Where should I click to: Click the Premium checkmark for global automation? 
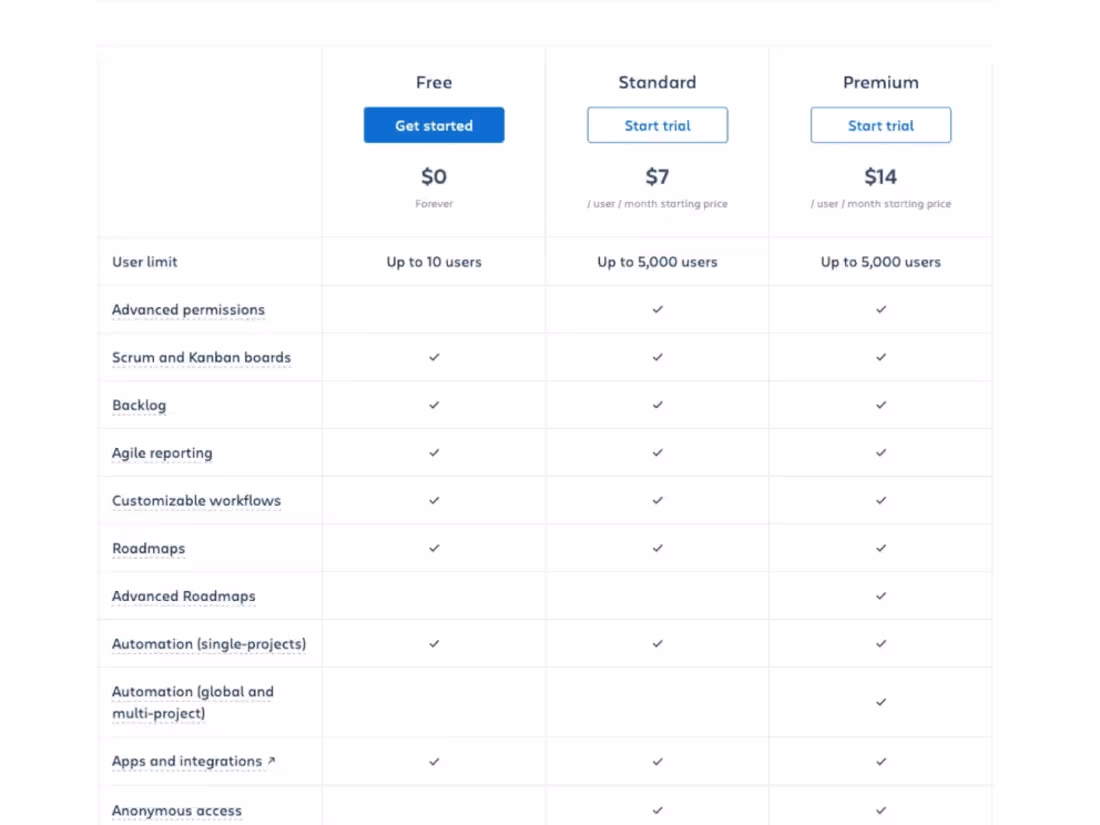[881, 702]
